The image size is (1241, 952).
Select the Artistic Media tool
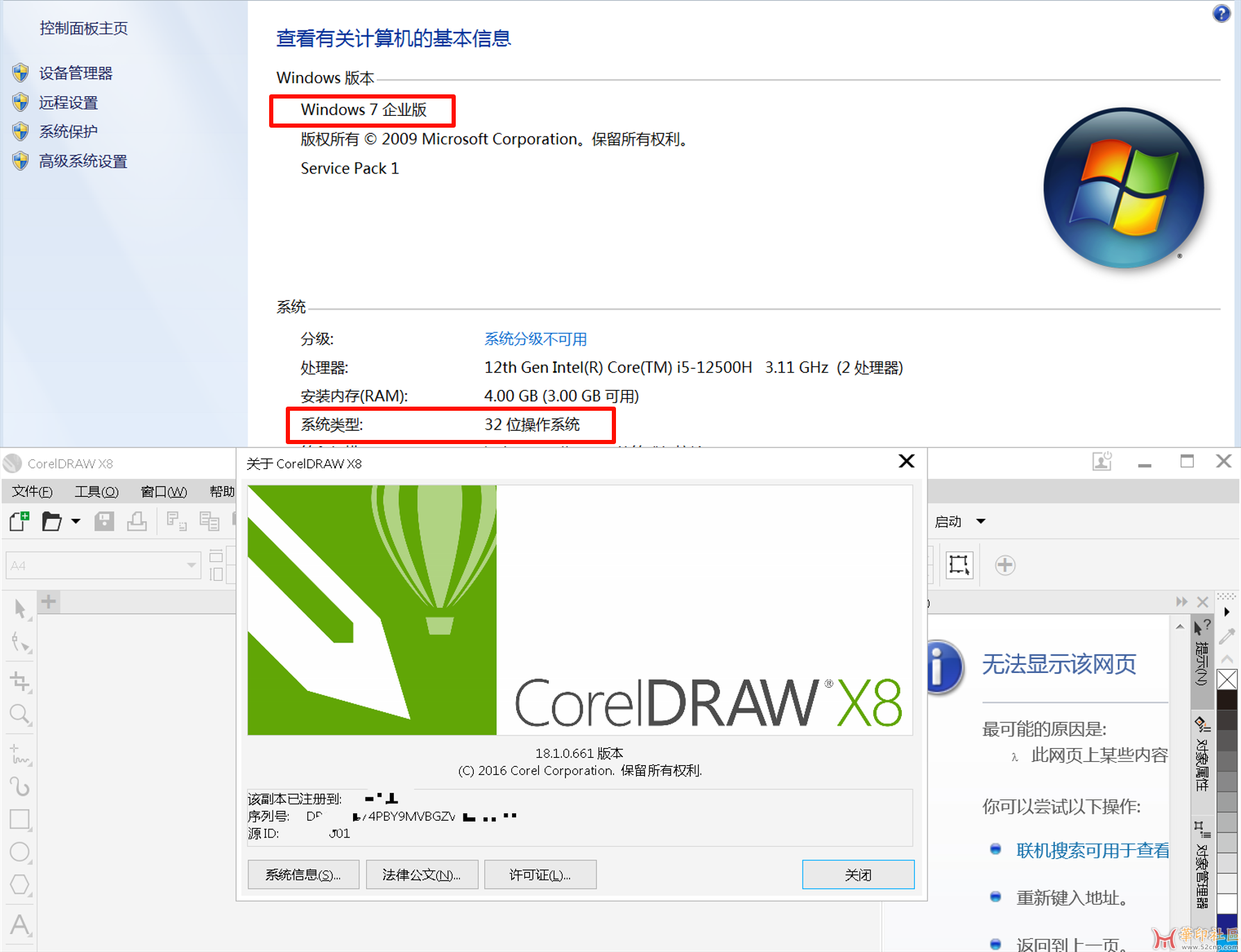pyautogui.click(x=20, y=787)
